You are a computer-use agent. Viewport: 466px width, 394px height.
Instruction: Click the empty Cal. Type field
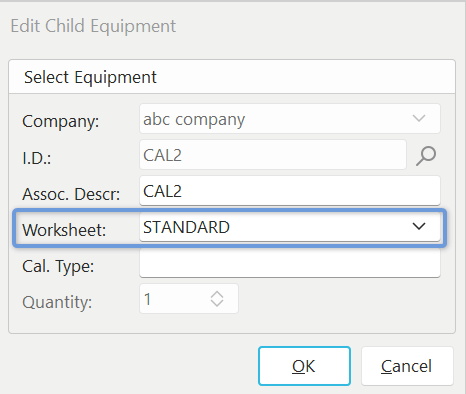click(x=290, y=263)
